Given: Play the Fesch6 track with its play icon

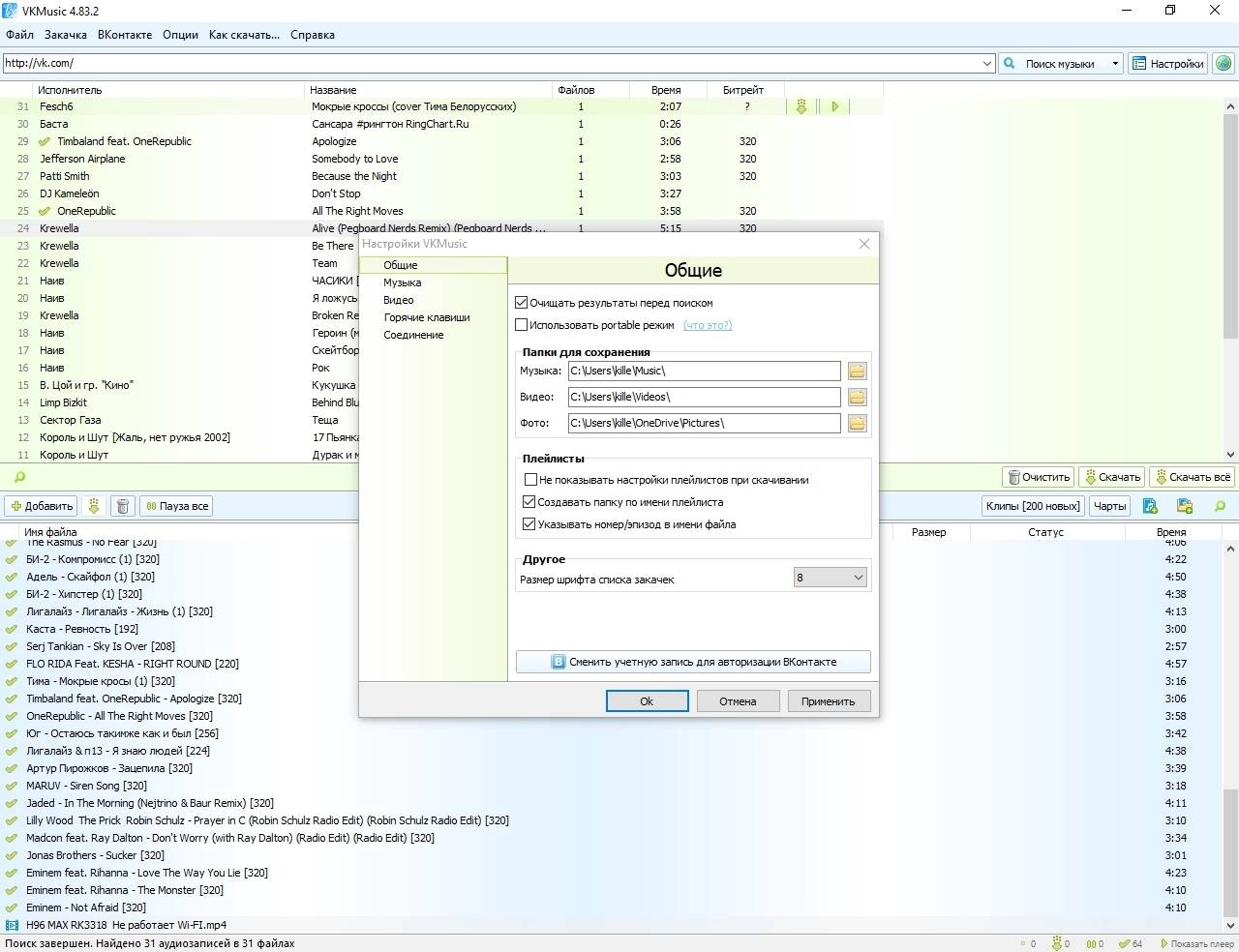Looking at the screenshot, I should [834, 106].
